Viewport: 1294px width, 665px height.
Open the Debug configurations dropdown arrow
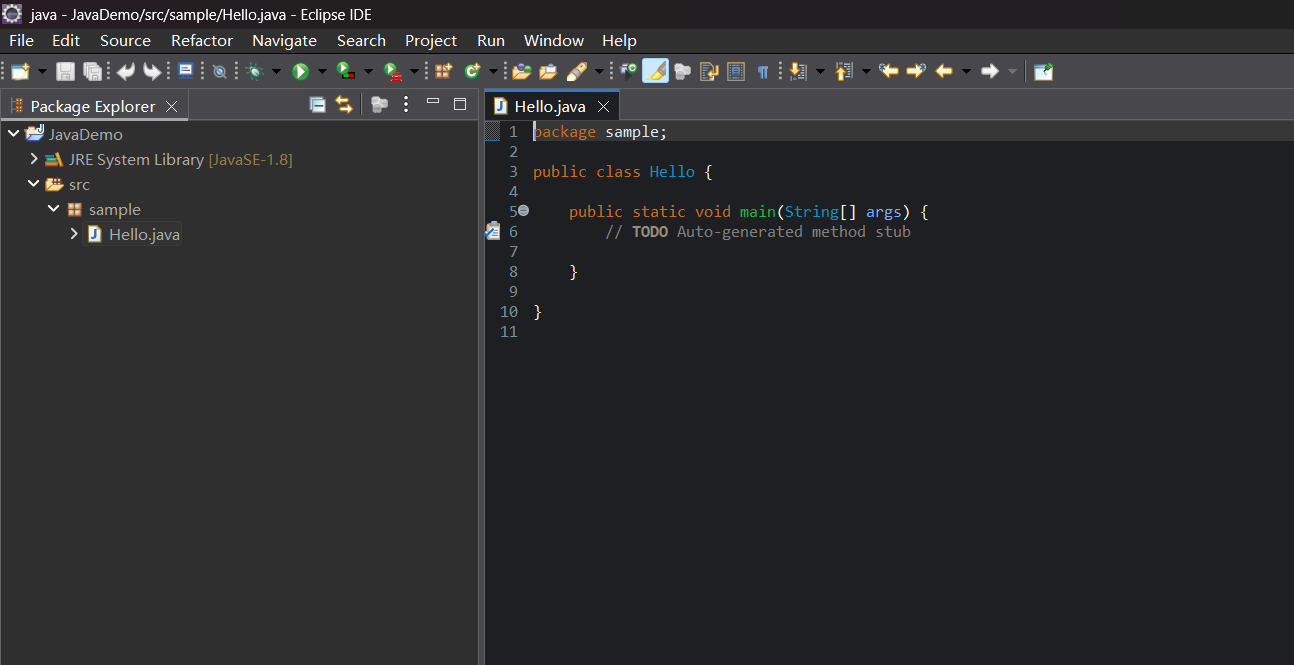[277, 71]
